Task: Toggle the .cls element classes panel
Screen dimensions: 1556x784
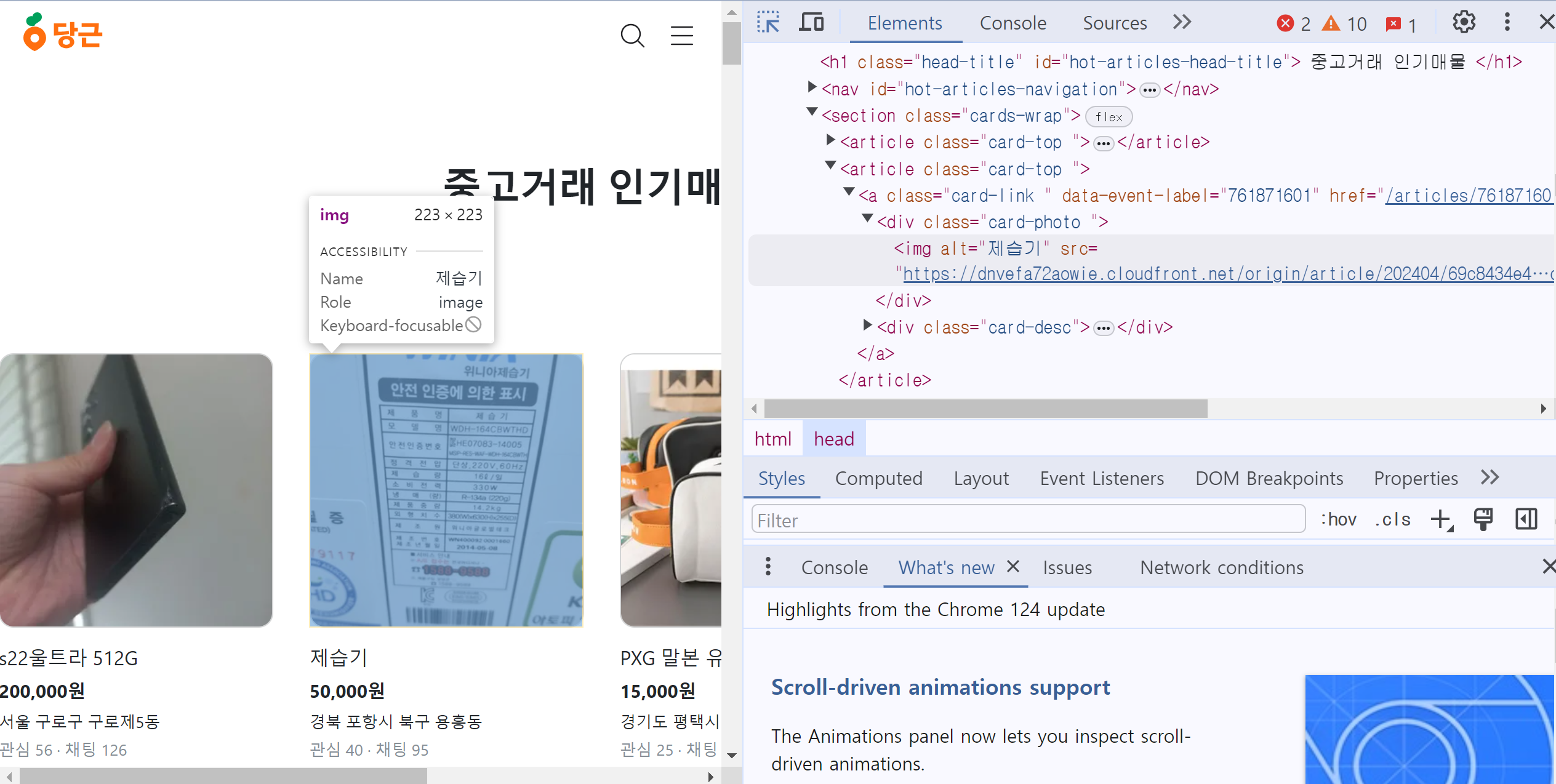Action: coord(1392,519)
